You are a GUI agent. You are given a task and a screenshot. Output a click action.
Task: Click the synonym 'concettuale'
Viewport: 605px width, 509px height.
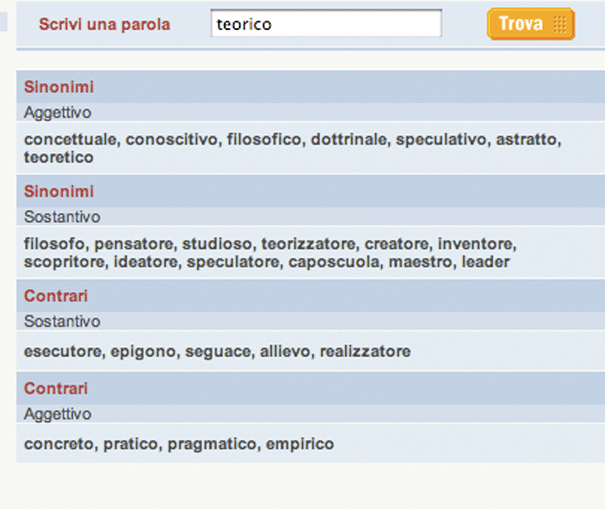(70, 139)
